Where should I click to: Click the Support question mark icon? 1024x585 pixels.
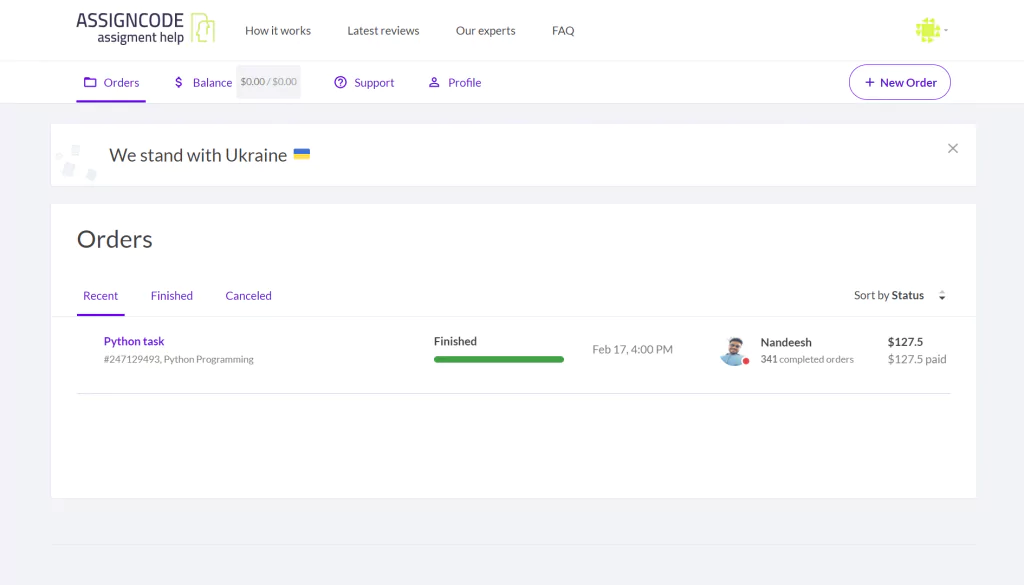[x=340, y=82]
